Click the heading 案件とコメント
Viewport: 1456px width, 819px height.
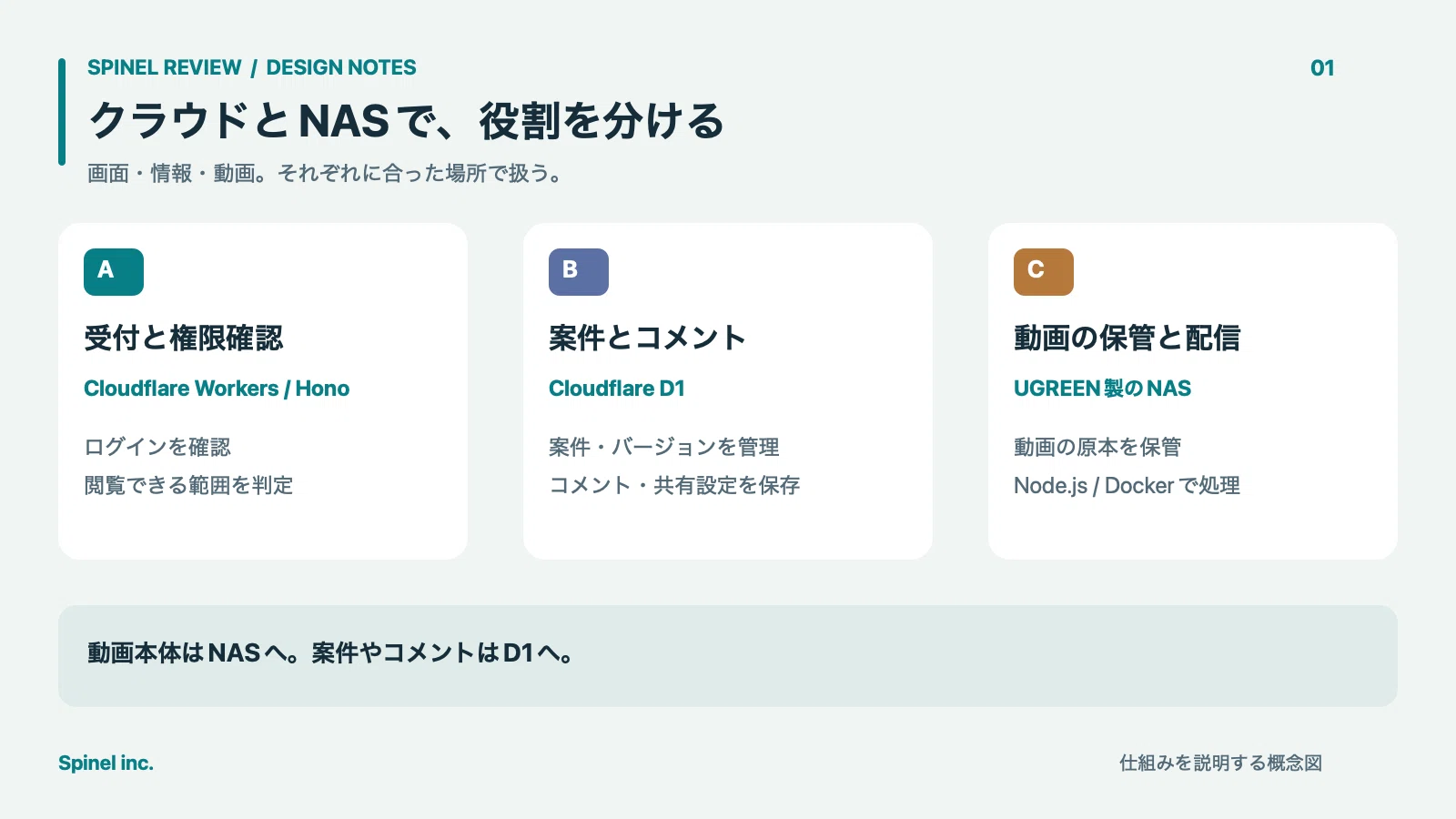(x=648, y=338)
